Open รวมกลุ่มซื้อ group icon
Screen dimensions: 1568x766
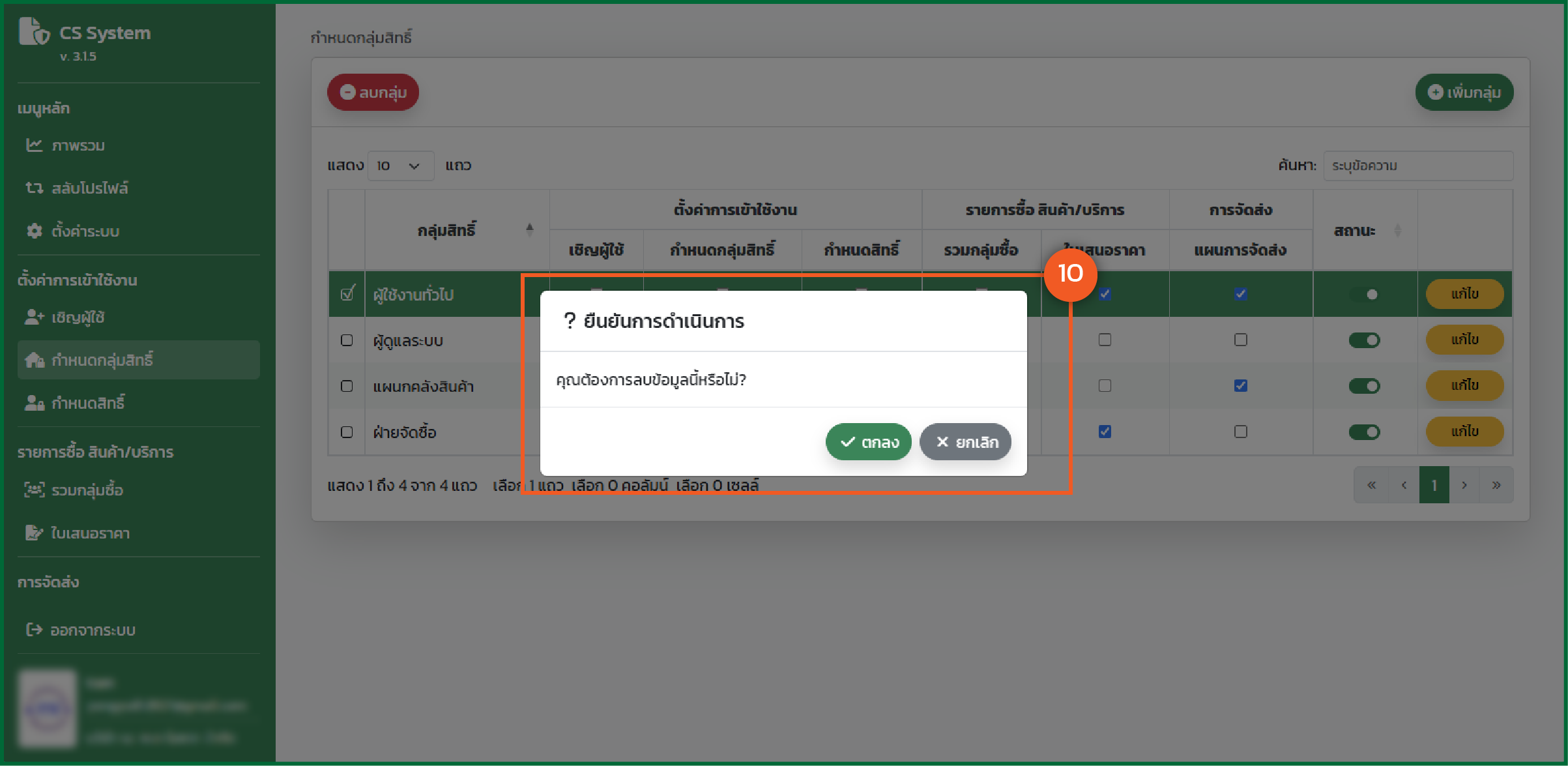pos(34,490)
